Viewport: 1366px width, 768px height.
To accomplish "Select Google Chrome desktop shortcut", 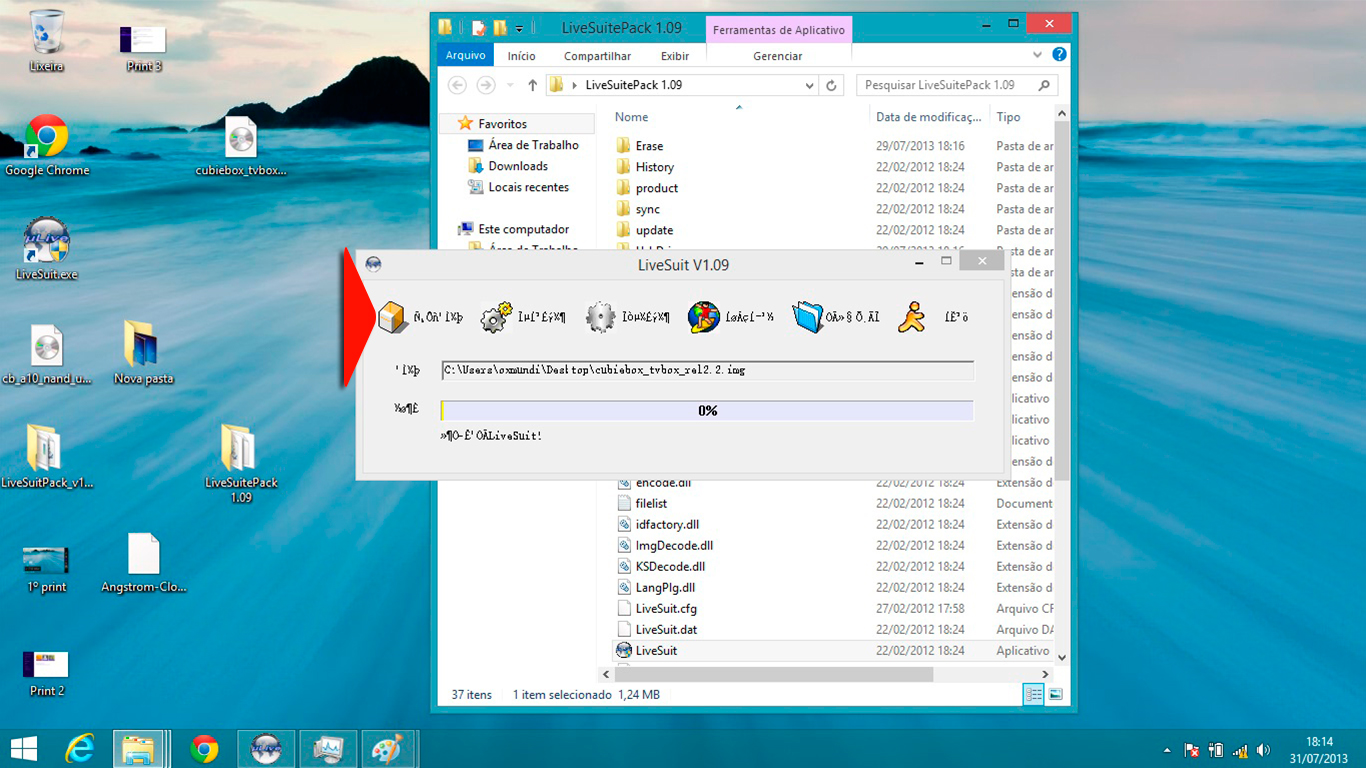I will click(x=47, y=146).
